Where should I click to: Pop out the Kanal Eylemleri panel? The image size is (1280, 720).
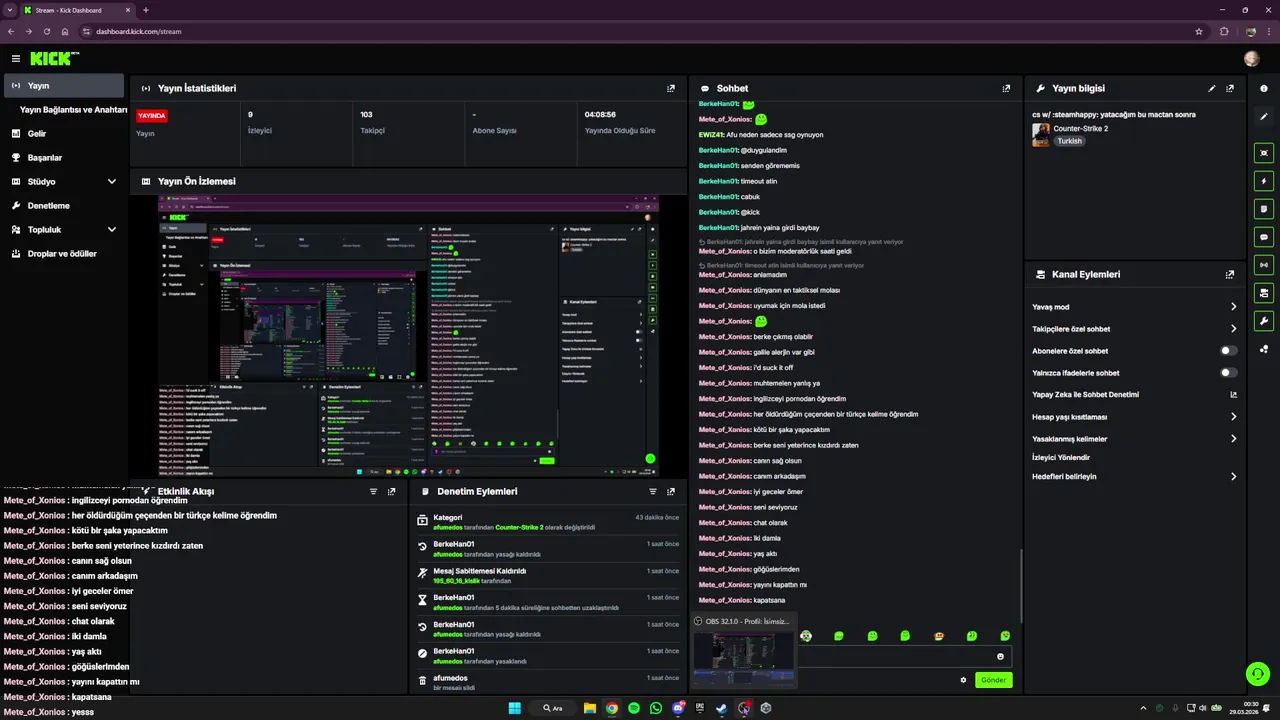click(x=1230, y=274)
